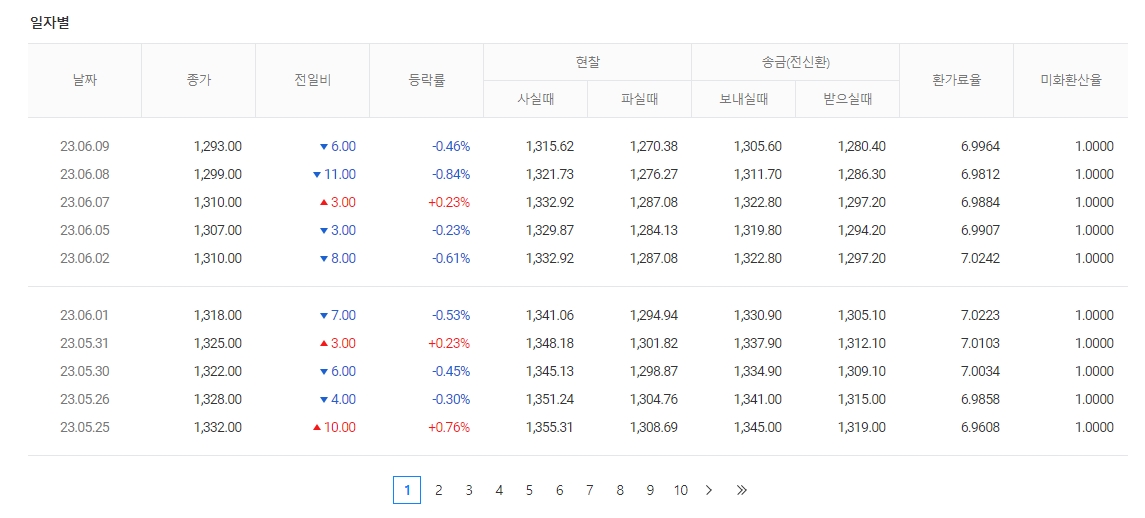1145x518 pixels.
Task: Go to page 6 of daily rates
Action: [559, 490]
